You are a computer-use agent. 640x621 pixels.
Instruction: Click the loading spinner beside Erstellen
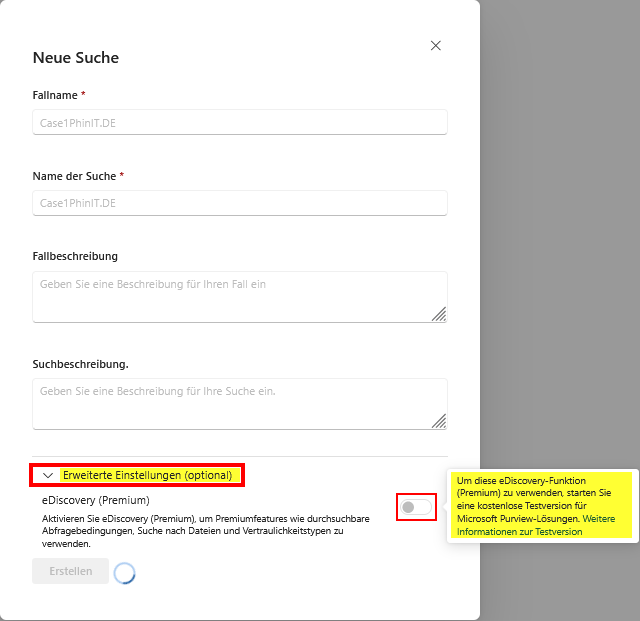[x=124, y=573]
